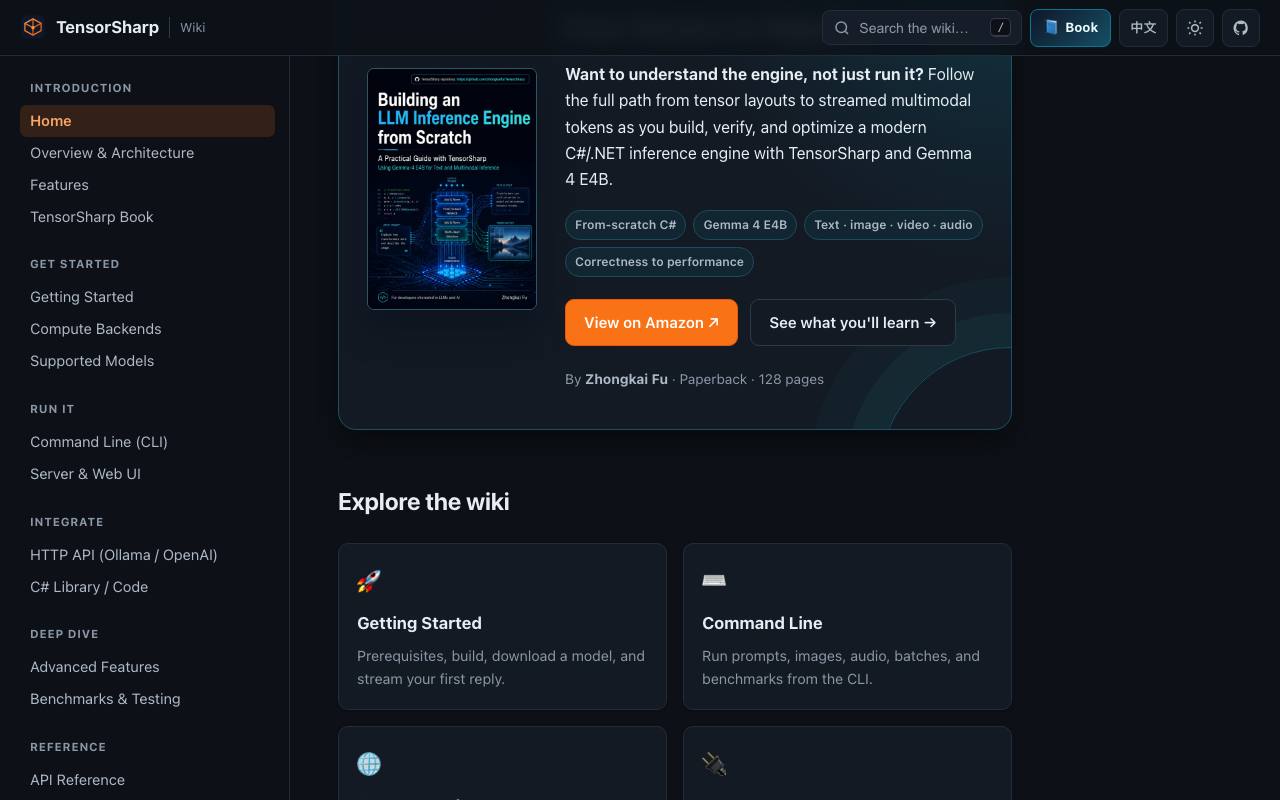Click the REFERENCE section label
Viewport: 1280px width, 800px height.
click(x=68, y=747)
